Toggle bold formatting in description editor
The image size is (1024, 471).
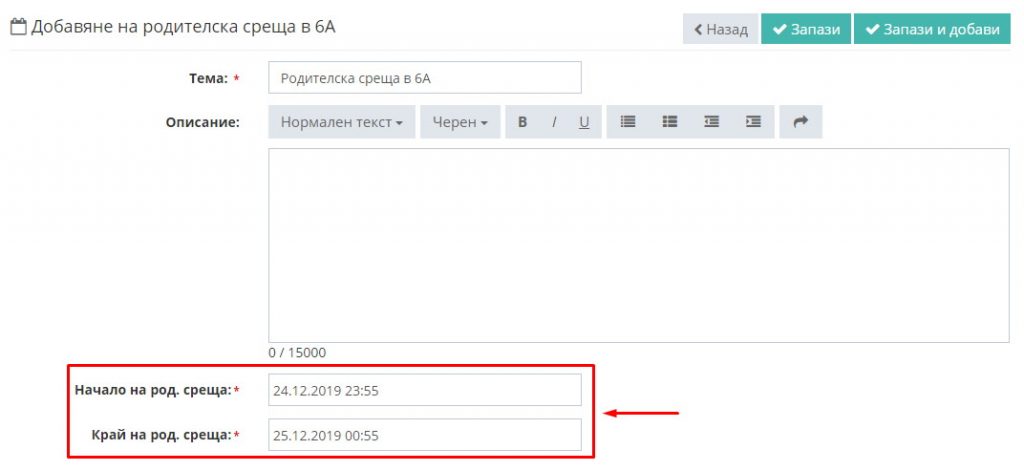click(x=522, y=122)
